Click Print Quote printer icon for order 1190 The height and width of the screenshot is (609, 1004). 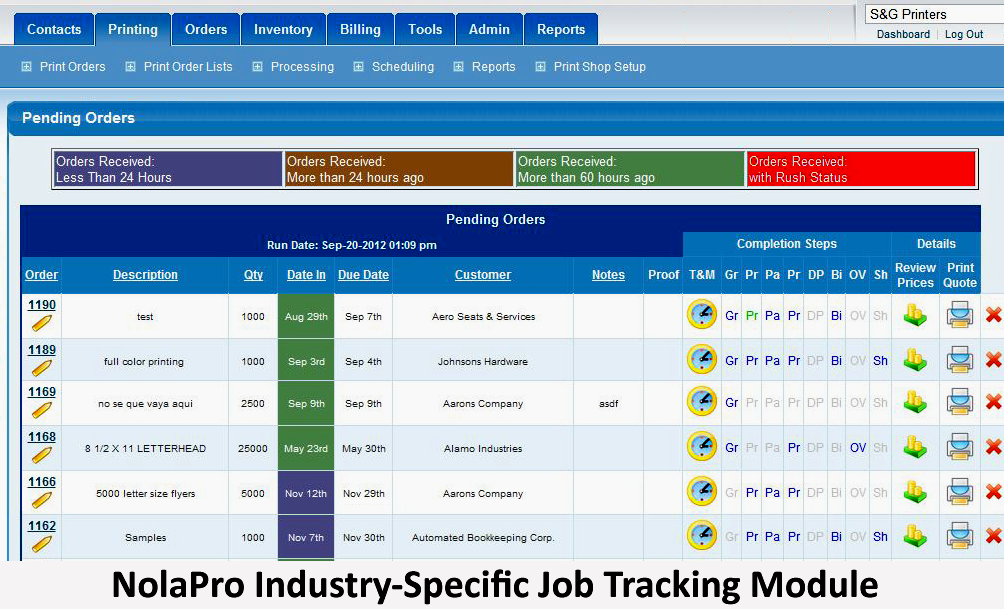point(959,315)
